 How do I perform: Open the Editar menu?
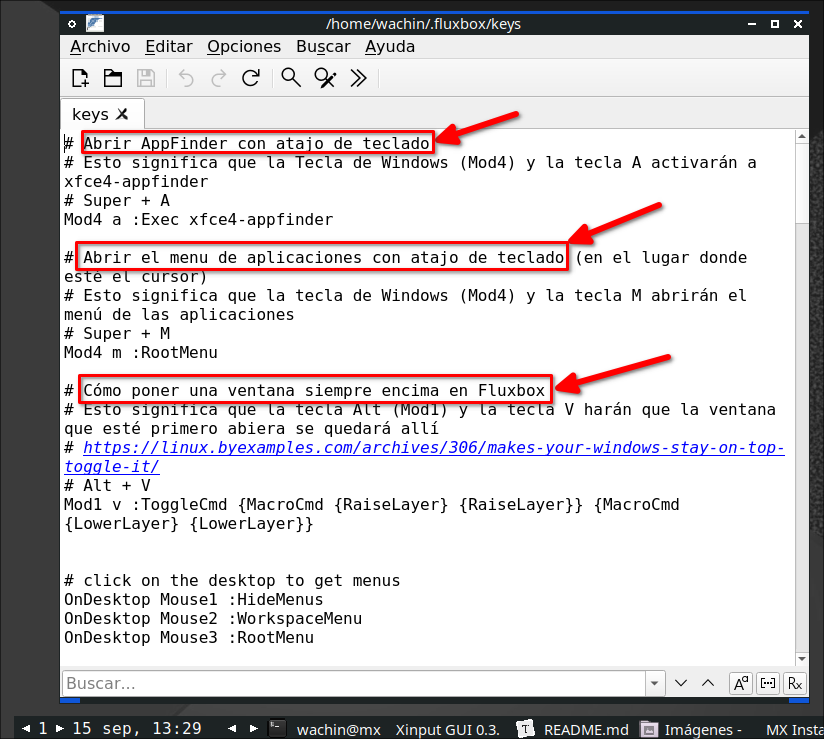[x=169, y=47]
